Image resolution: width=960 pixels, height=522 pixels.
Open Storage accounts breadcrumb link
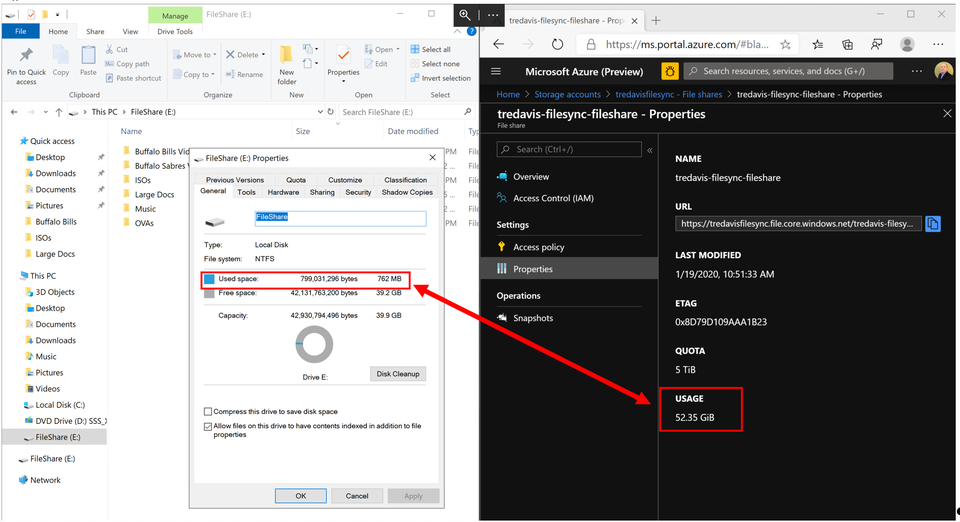[568, 94]
